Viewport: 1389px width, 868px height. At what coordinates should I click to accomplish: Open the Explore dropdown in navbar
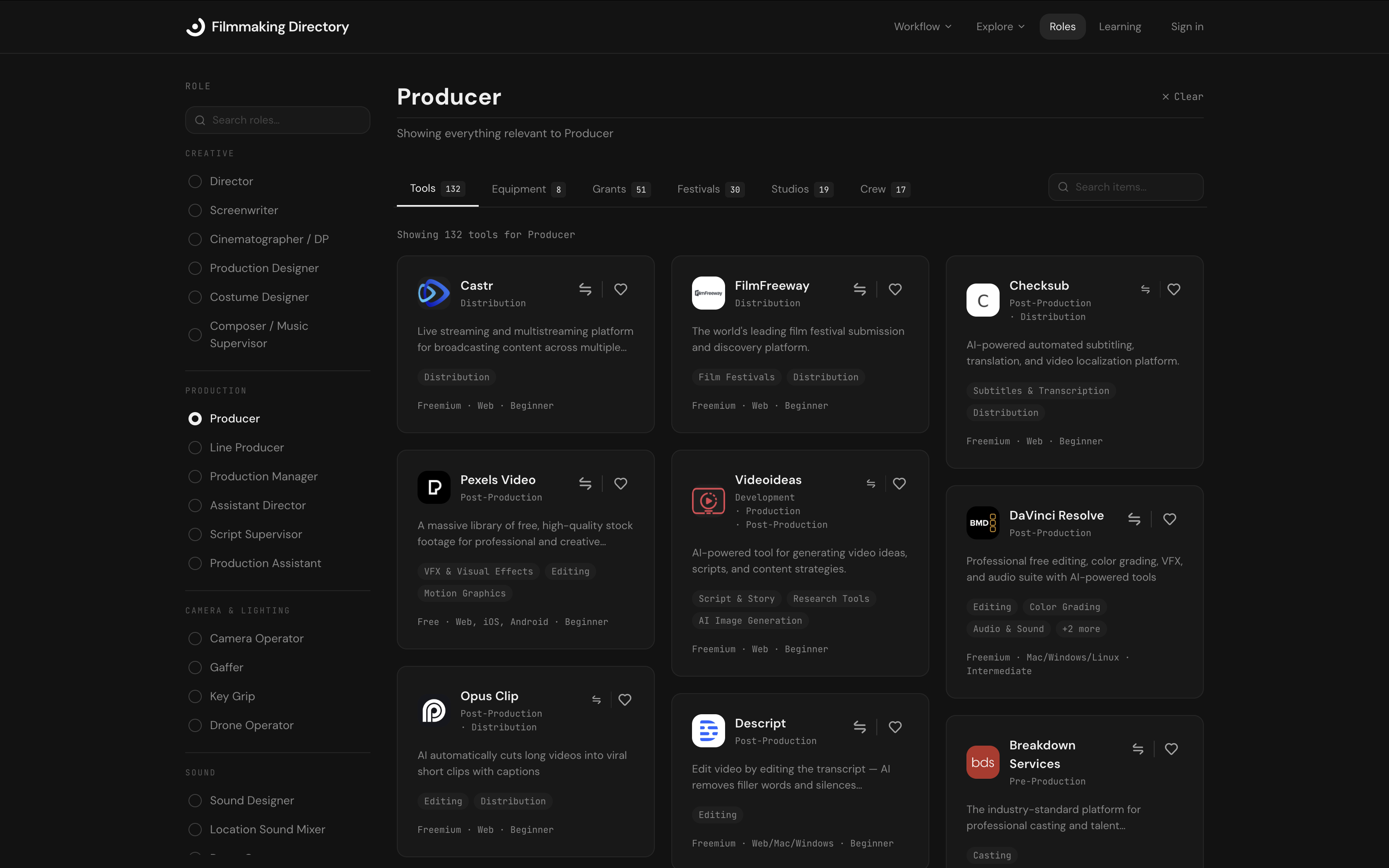pyautogui.click(x=1000, y=26)
